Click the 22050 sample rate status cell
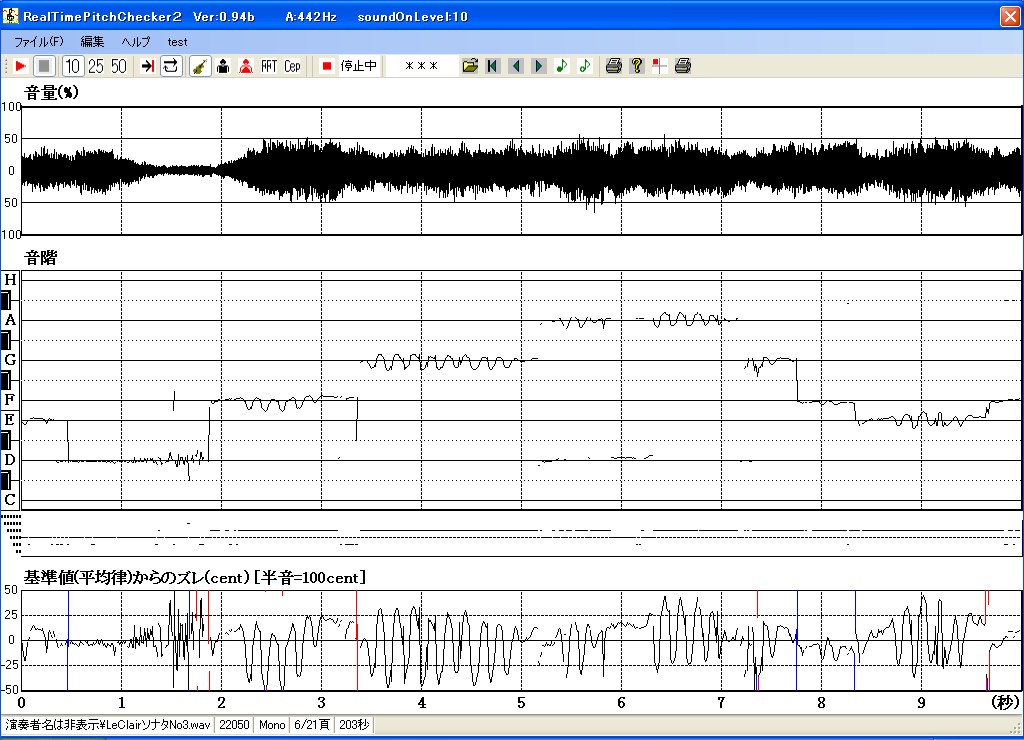The image size is (1024, 740). [234, 724]
